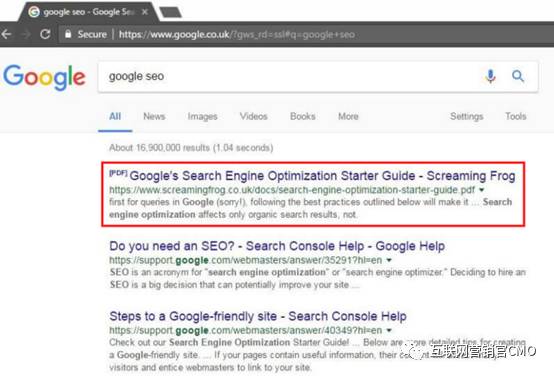Start voice search with the microphone icon
This screenshot has height=376, width=554.
(490, 76)
